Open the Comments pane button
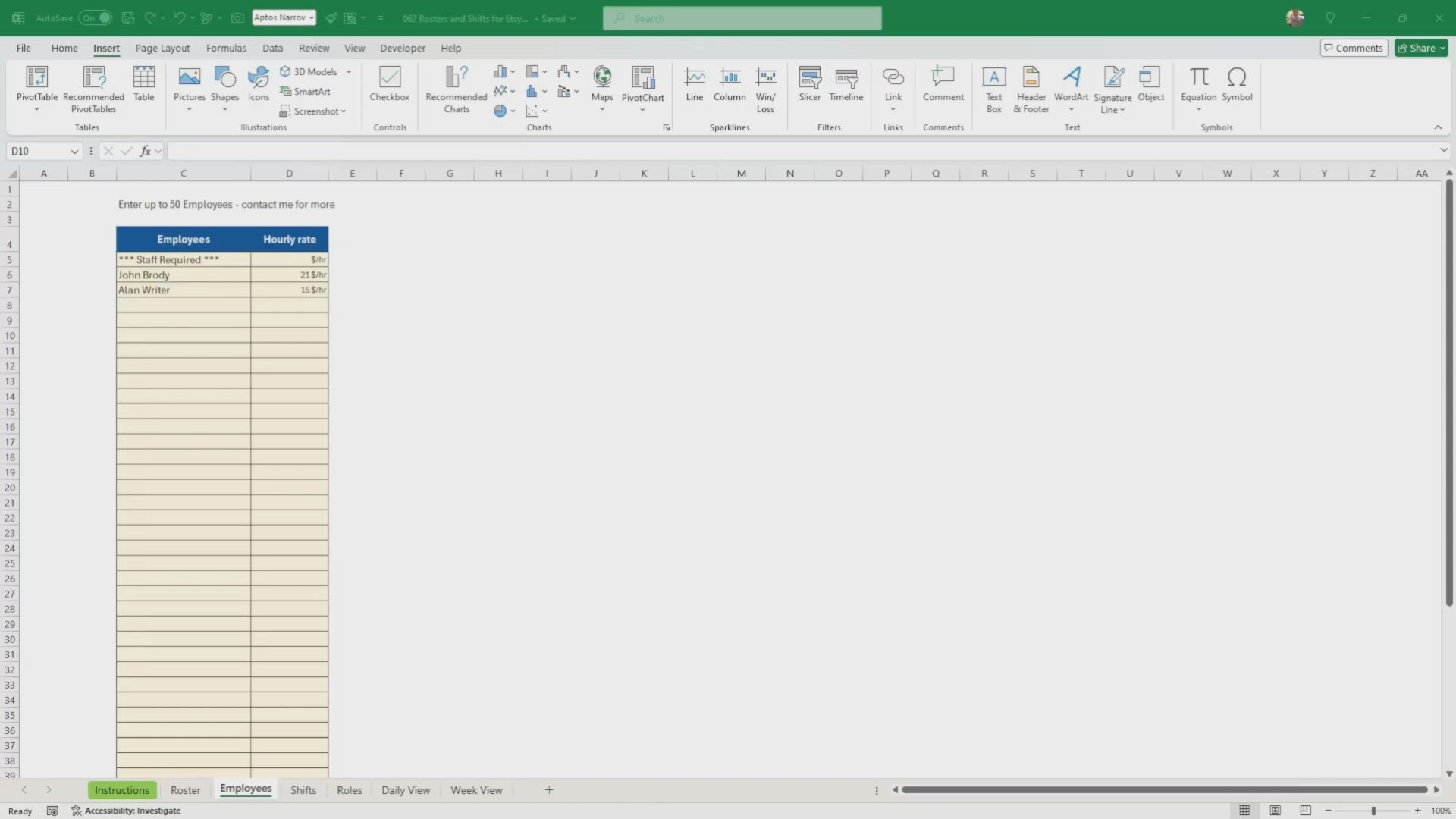 (1354, 48)
